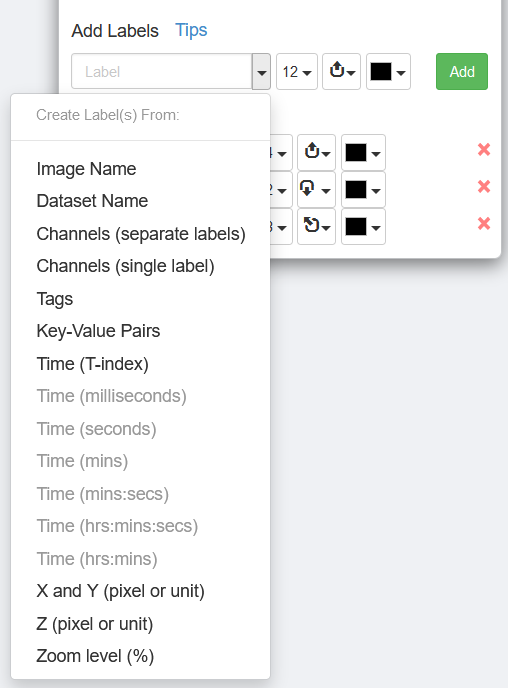Select Channels (separate labels) option
508x688 pixels.
tap(141, 234)
